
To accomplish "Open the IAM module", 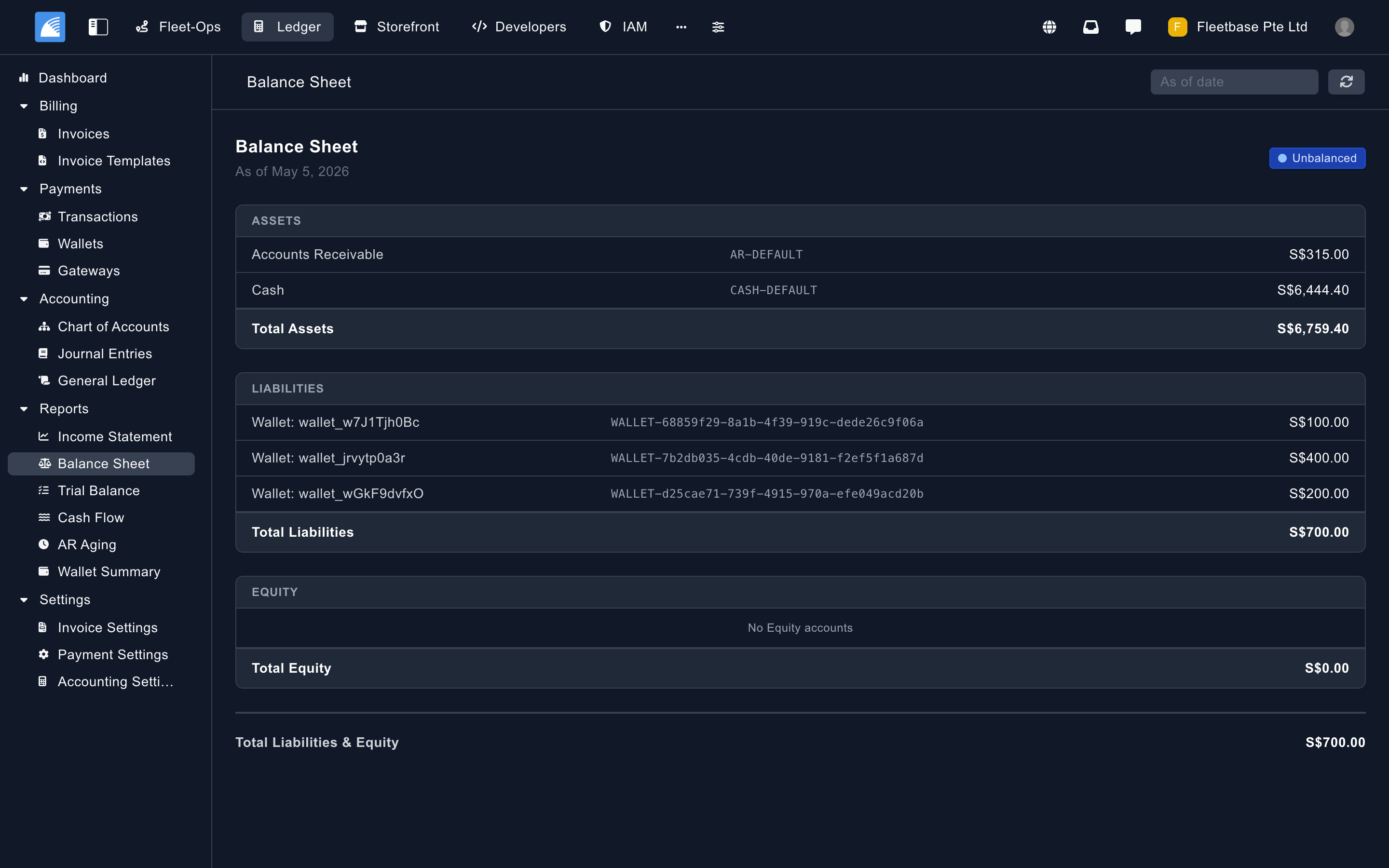I will 623,27.
